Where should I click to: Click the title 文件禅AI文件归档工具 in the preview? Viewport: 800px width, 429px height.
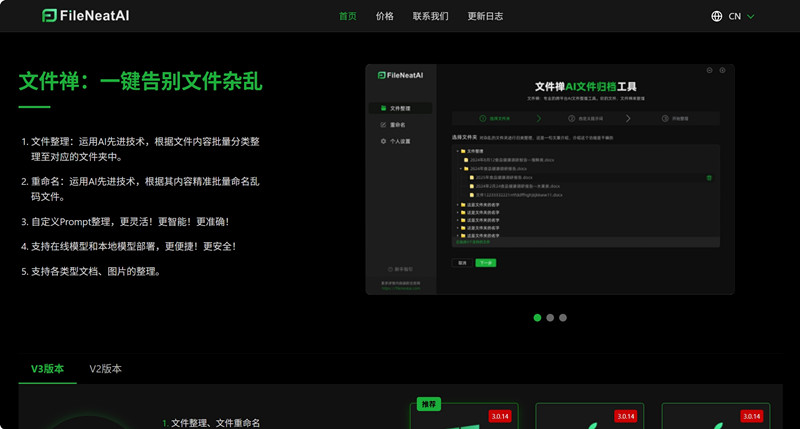[586, 87]
